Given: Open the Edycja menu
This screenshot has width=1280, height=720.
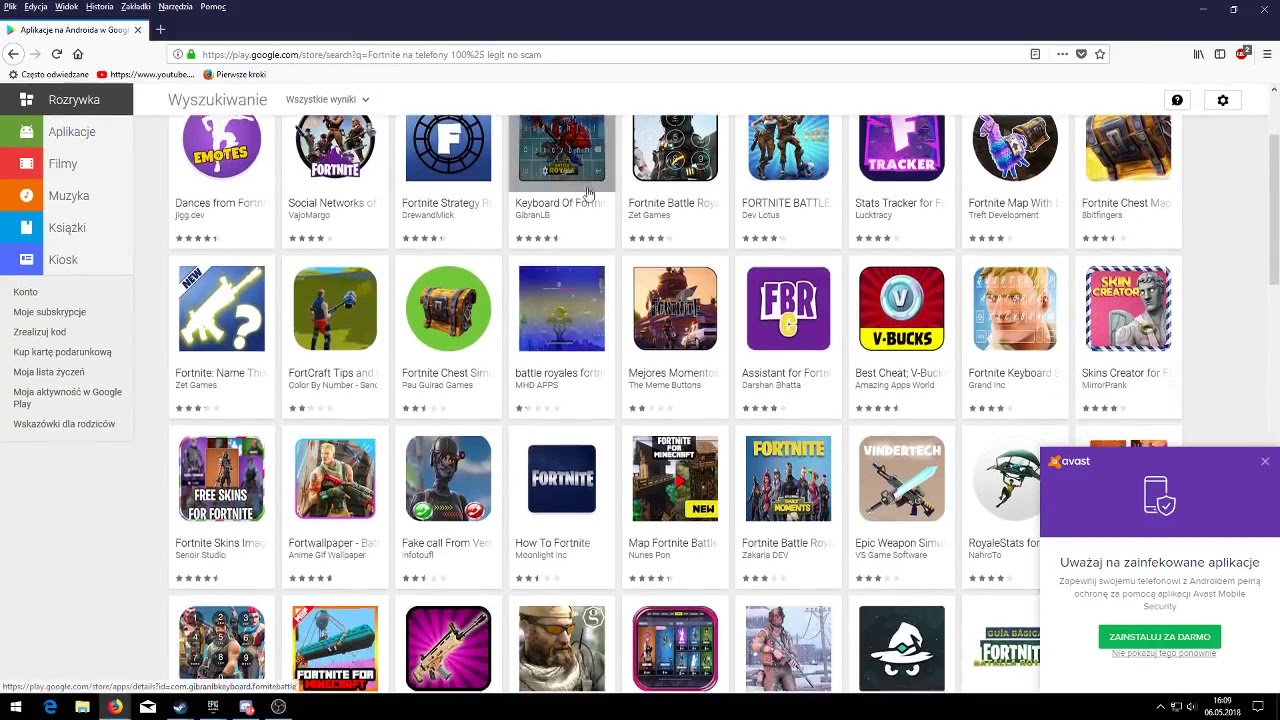Looking at the screenshot, I should pos(35,6).
